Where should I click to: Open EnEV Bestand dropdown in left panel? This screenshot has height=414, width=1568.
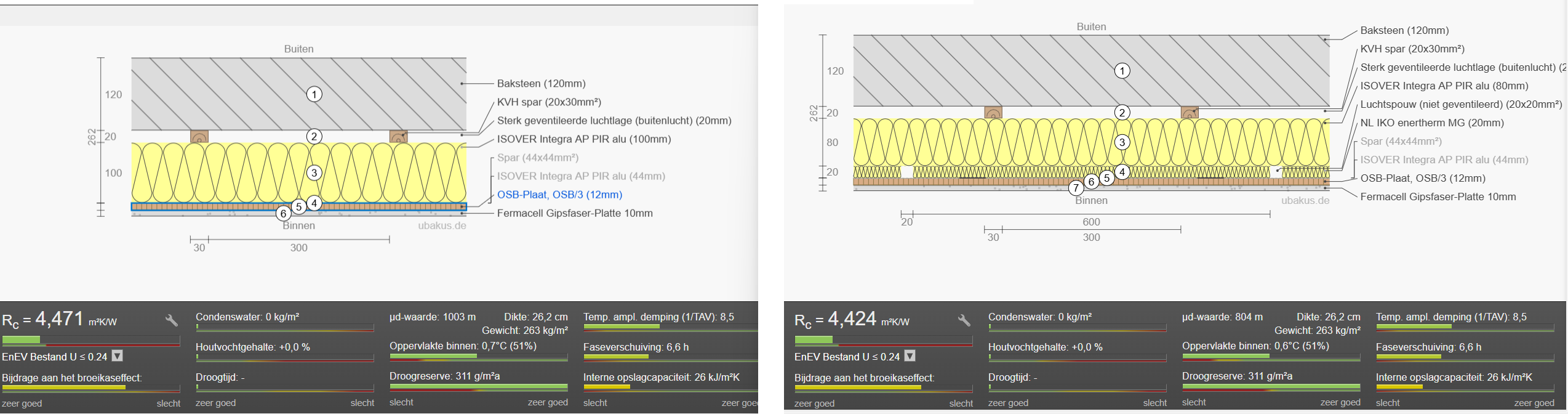coord(118,356)
